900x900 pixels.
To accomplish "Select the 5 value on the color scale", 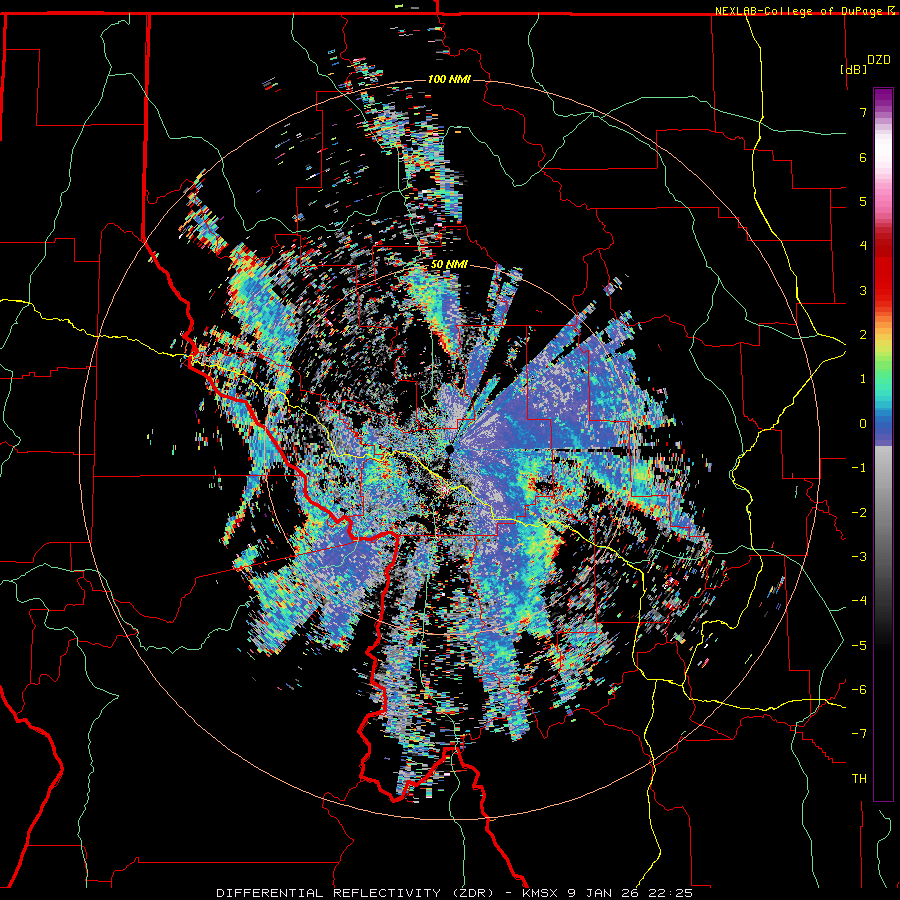I will pos(863,201).
